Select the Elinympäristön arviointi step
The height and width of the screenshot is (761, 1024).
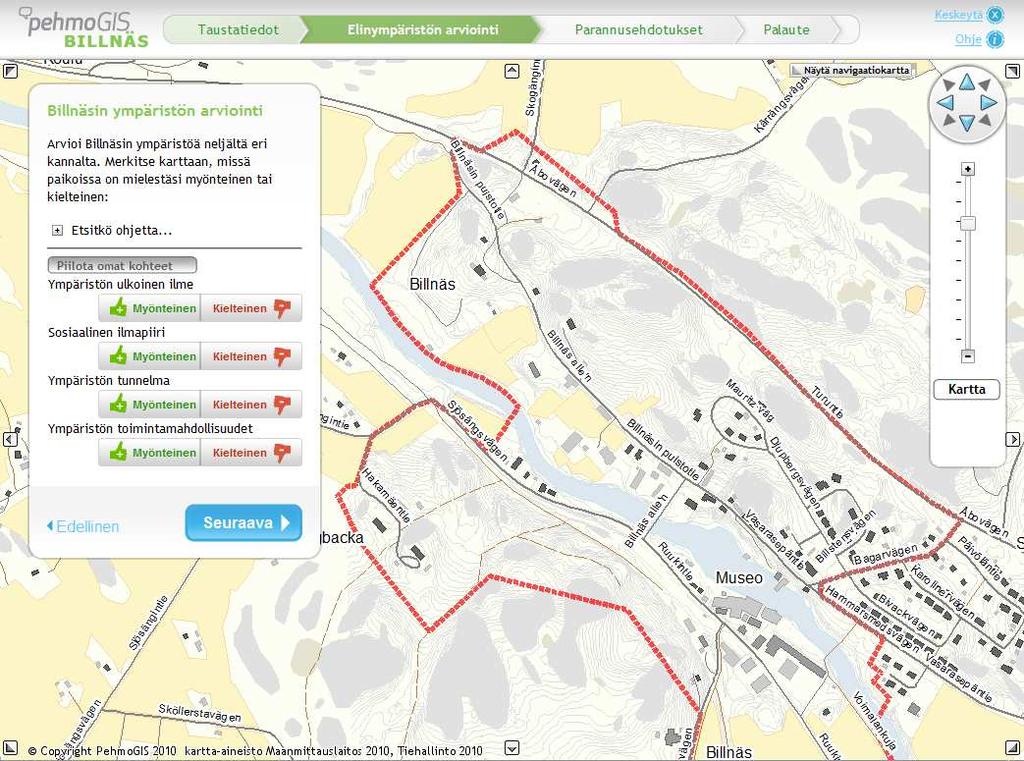click(423, 30)
